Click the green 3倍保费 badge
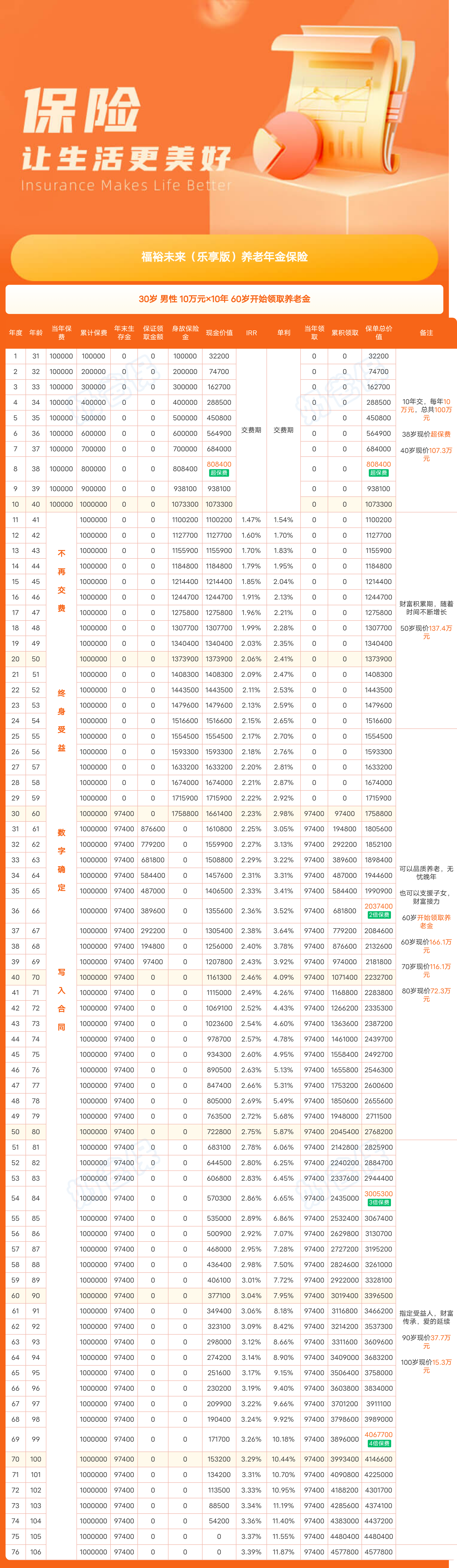457x1568 pixels. tap(378, 1202)
